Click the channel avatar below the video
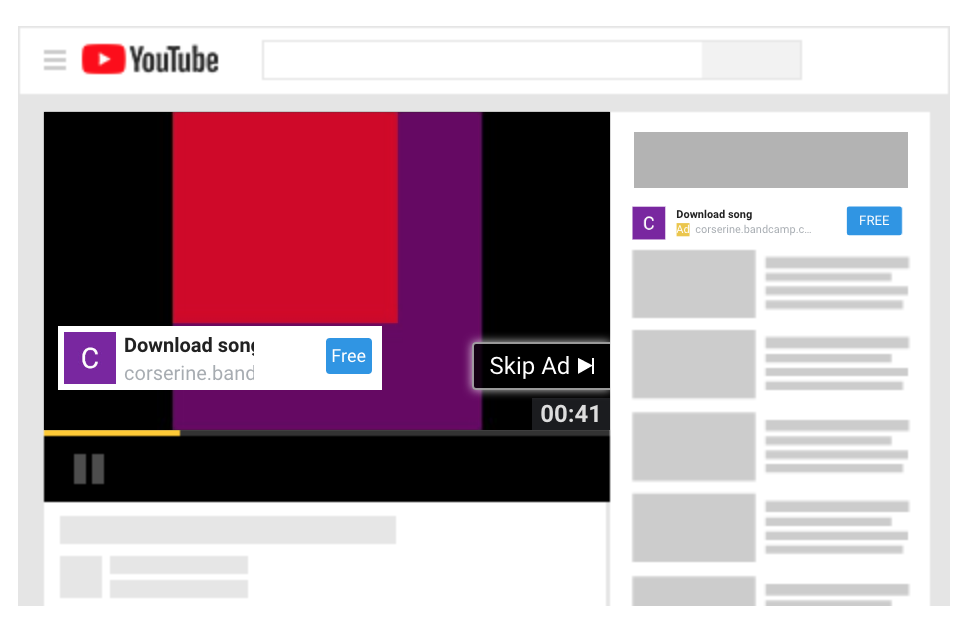 coord(80,577)
